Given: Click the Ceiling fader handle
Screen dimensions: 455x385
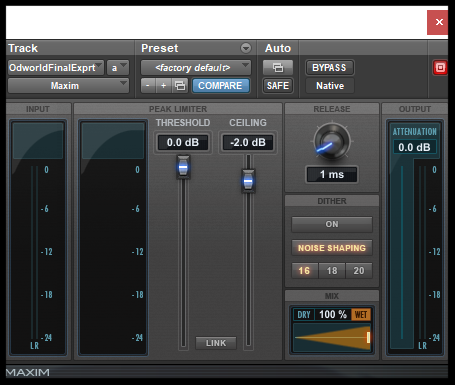Looking at the screenshot, I should (x=248, y=181).
